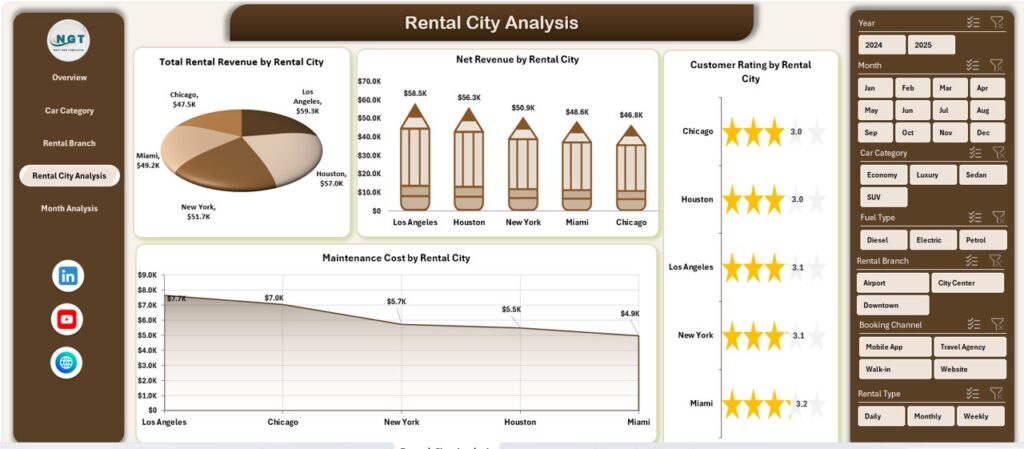Clear the Rental Branch slicer filter

tap(995, 260)
